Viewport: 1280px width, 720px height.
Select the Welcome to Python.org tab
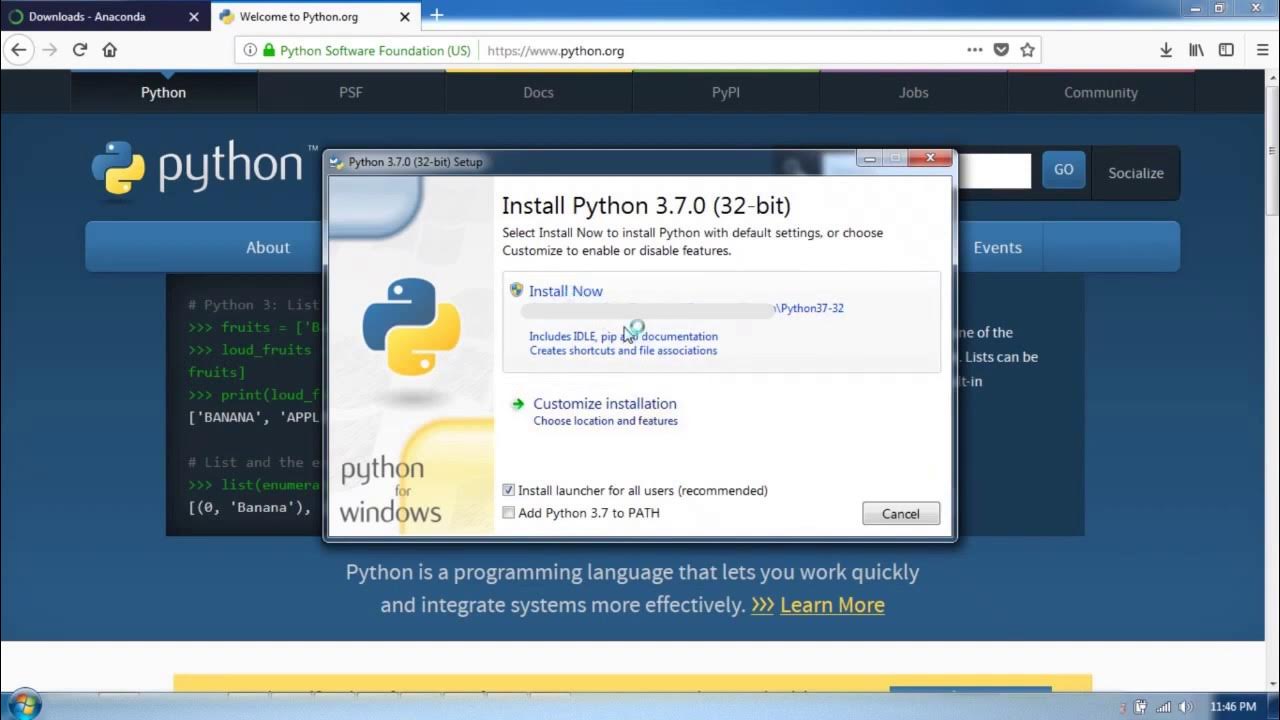coord(314,17)
